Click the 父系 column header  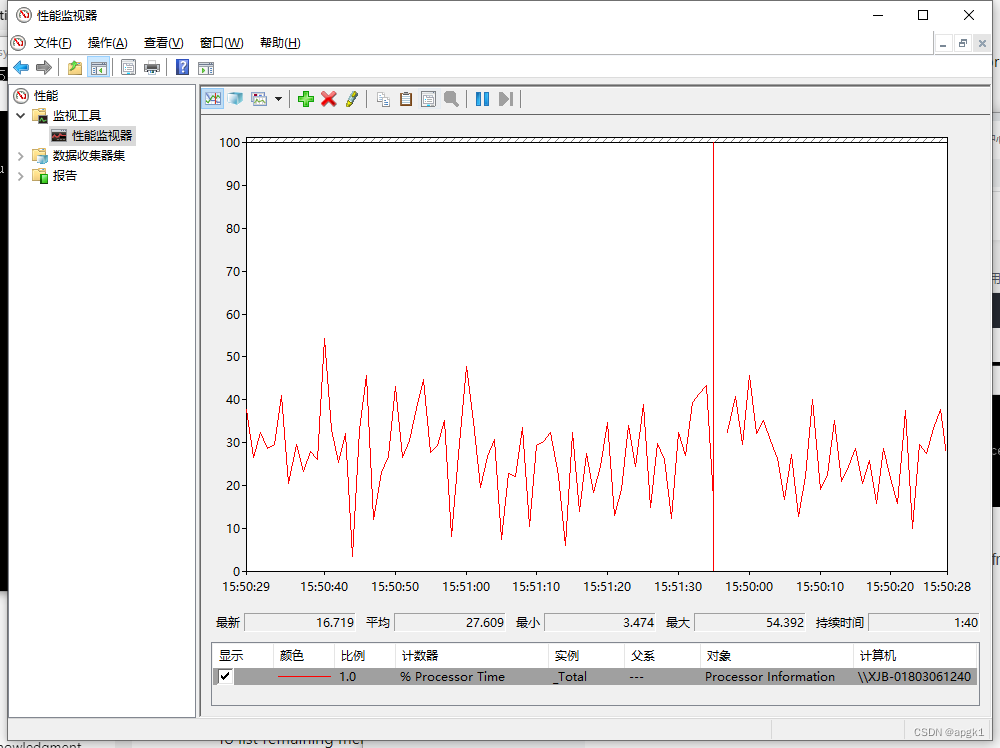(x=662, y=656)
